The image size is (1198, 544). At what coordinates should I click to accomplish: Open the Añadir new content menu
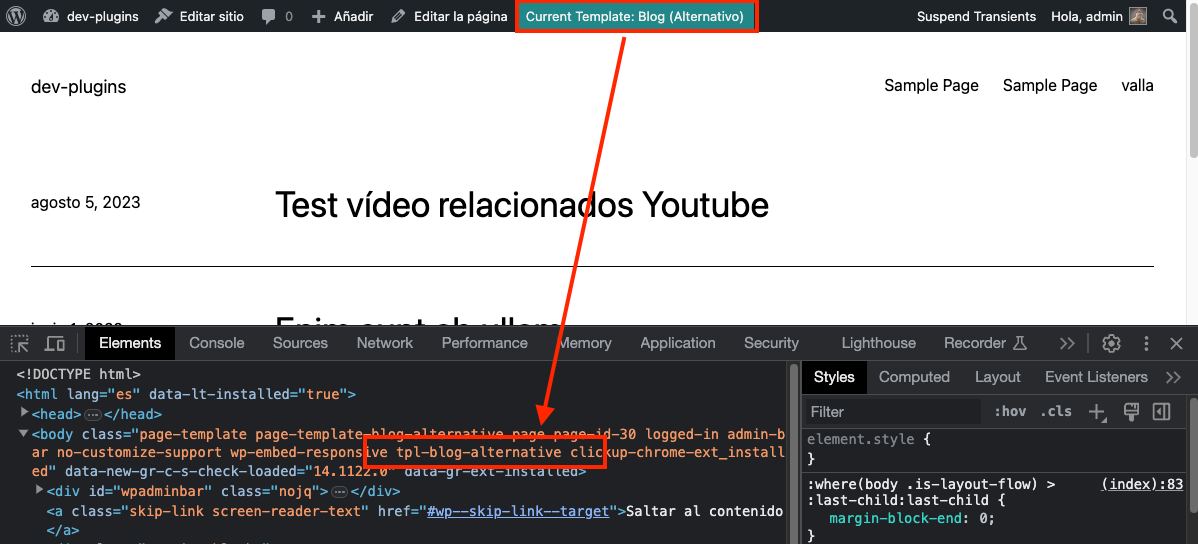[343, 16]
